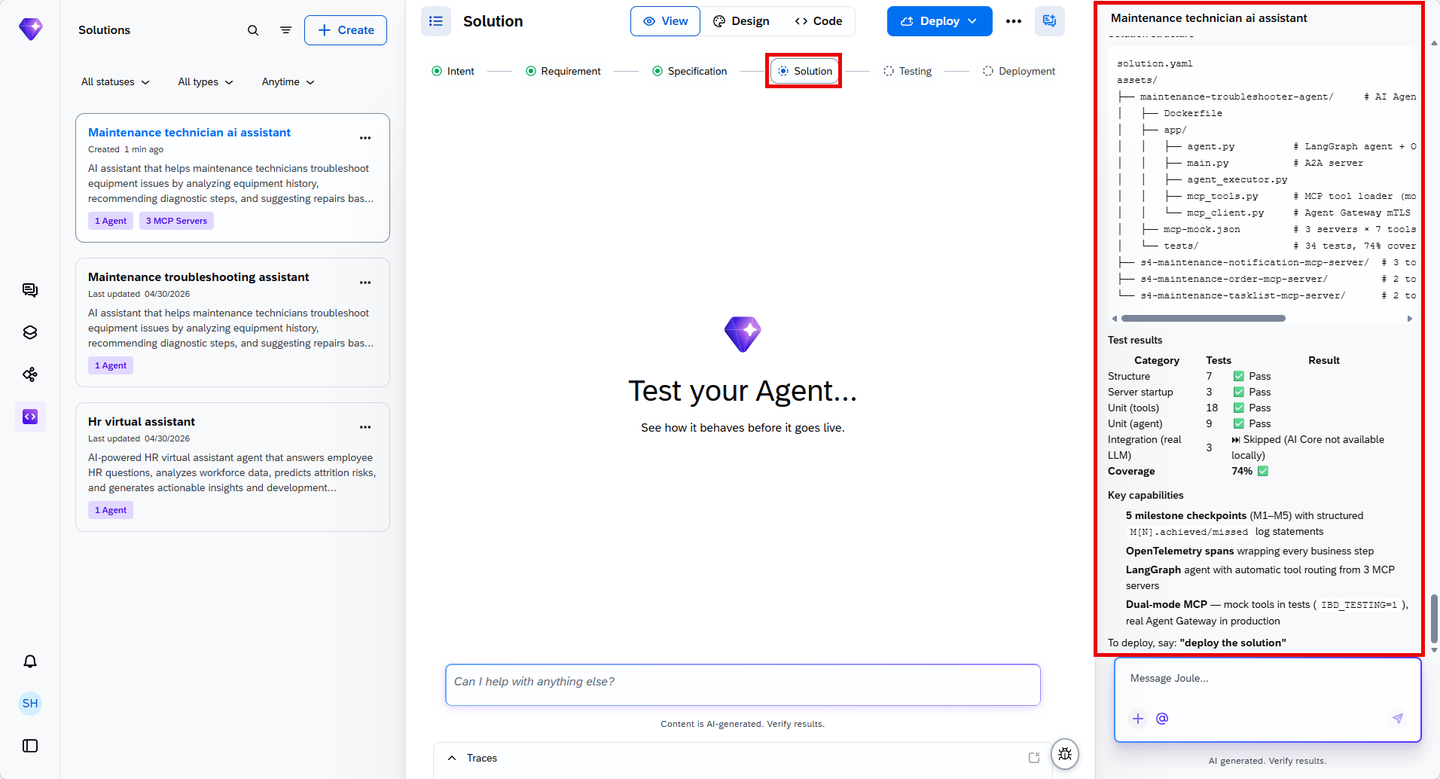Viewport: 1440px width, 779px height.
Task: Click mcp_client.py in the file tree
Action: point(1225,213)
